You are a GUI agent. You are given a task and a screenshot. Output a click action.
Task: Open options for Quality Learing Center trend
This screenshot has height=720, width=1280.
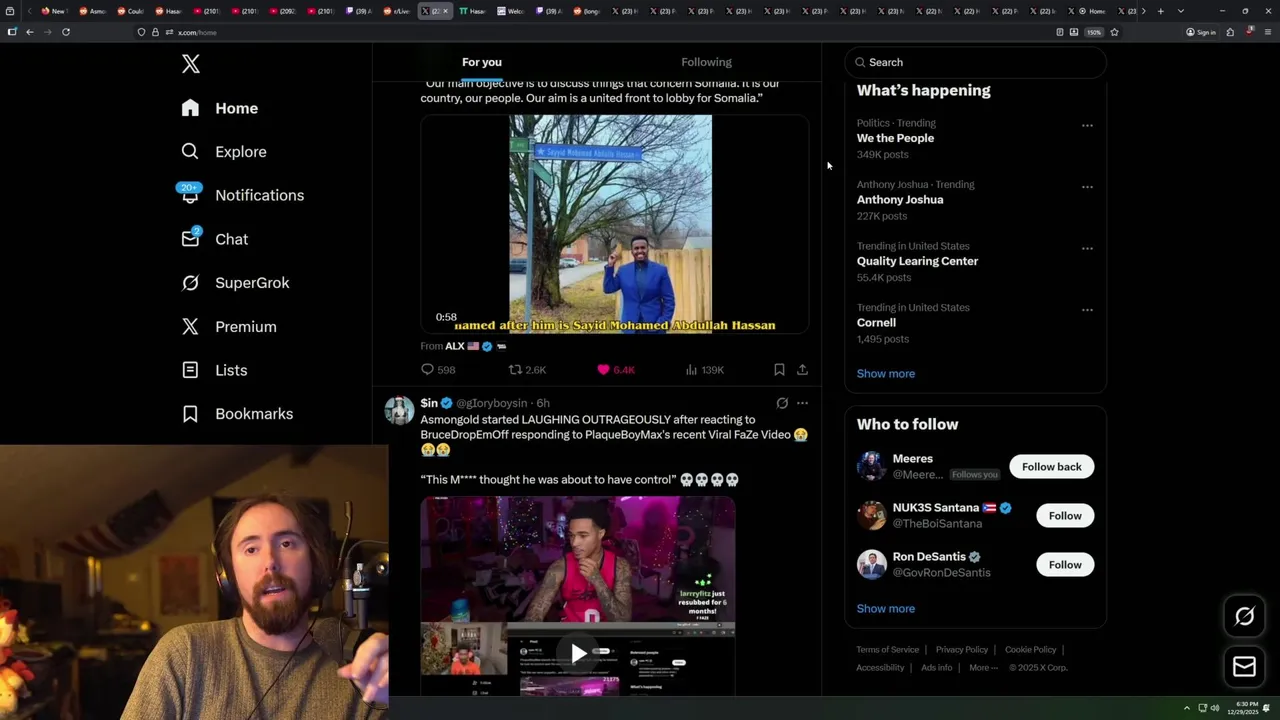pos(1087,248)
